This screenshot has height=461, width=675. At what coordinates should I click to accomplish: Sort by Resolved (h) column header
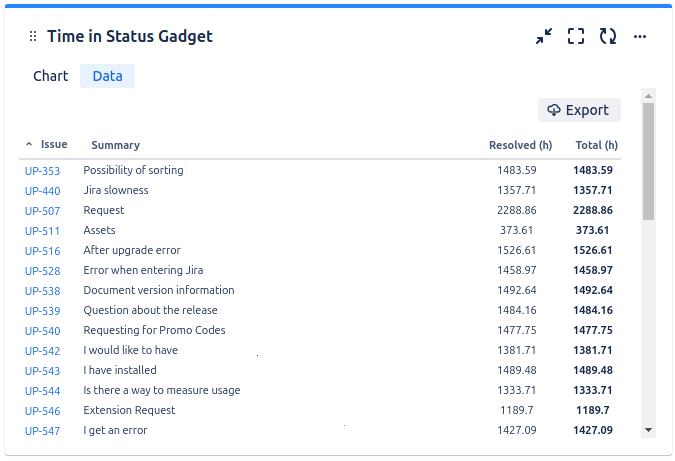click(520, 145)
